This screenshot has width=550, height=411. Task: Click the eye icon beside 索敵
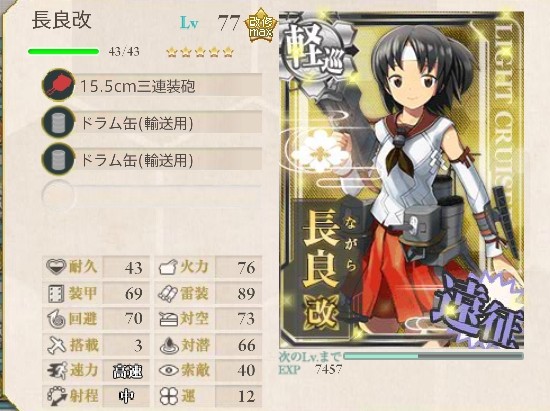pyautogui.click(x=169, y=370)
